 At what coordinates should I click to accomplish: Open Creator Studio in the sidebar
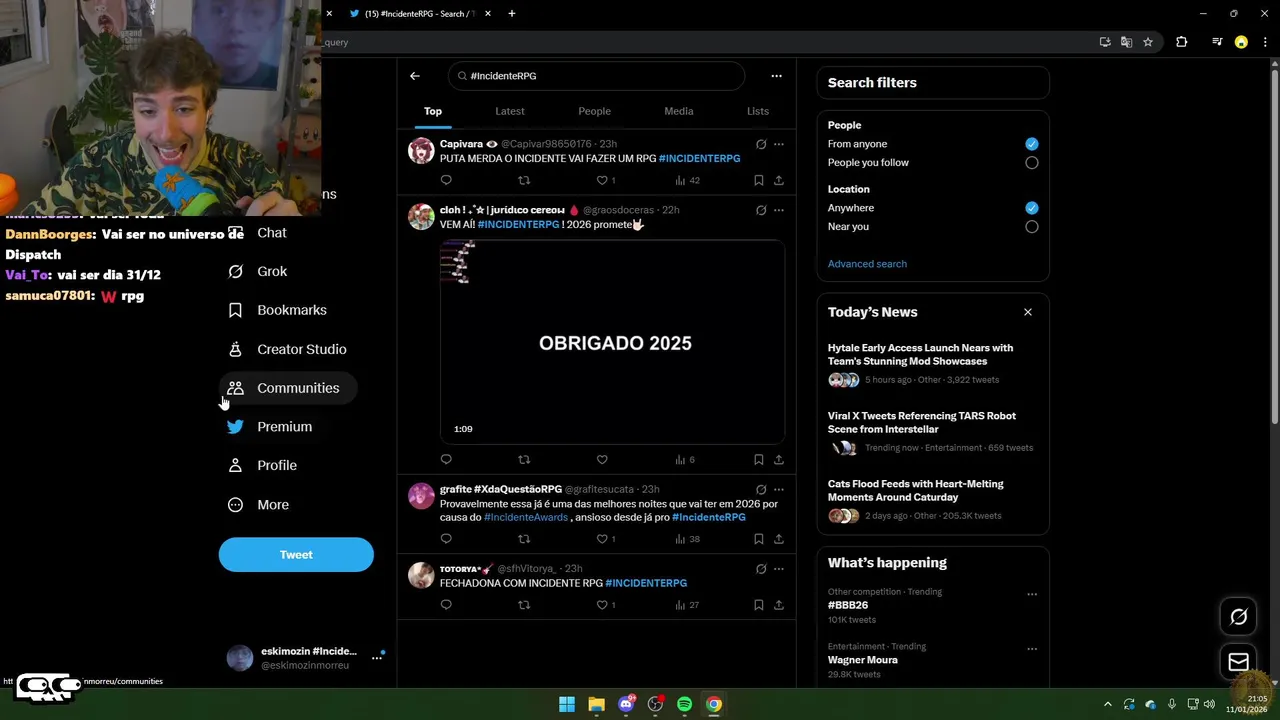[288, 349]
